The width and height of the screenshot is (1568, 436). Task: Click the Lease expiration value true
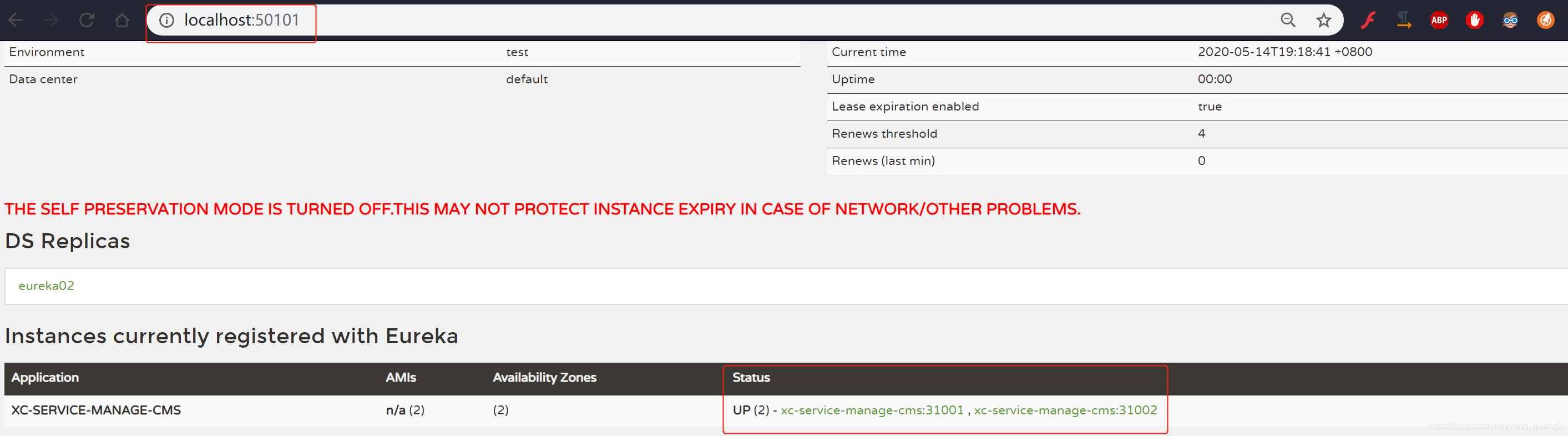coord(1210,107)
